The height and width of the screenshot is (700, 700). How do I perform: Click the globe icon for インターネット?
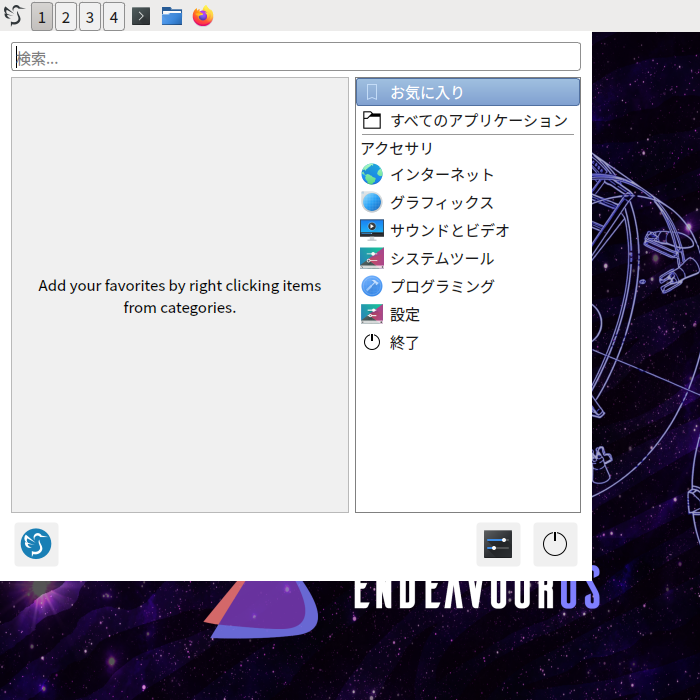(372, 174)
